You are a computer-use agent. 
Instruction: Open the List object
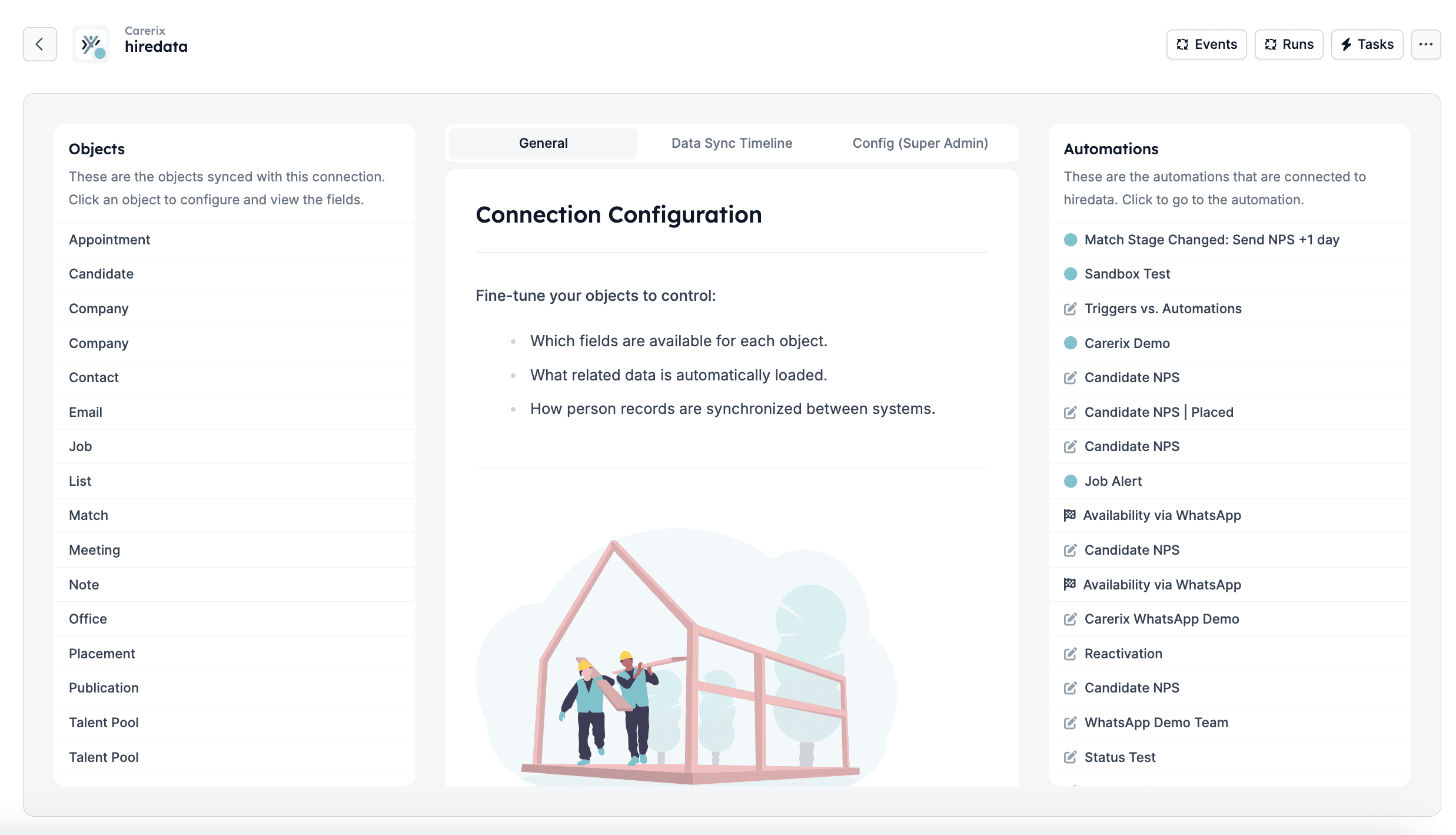234,481
